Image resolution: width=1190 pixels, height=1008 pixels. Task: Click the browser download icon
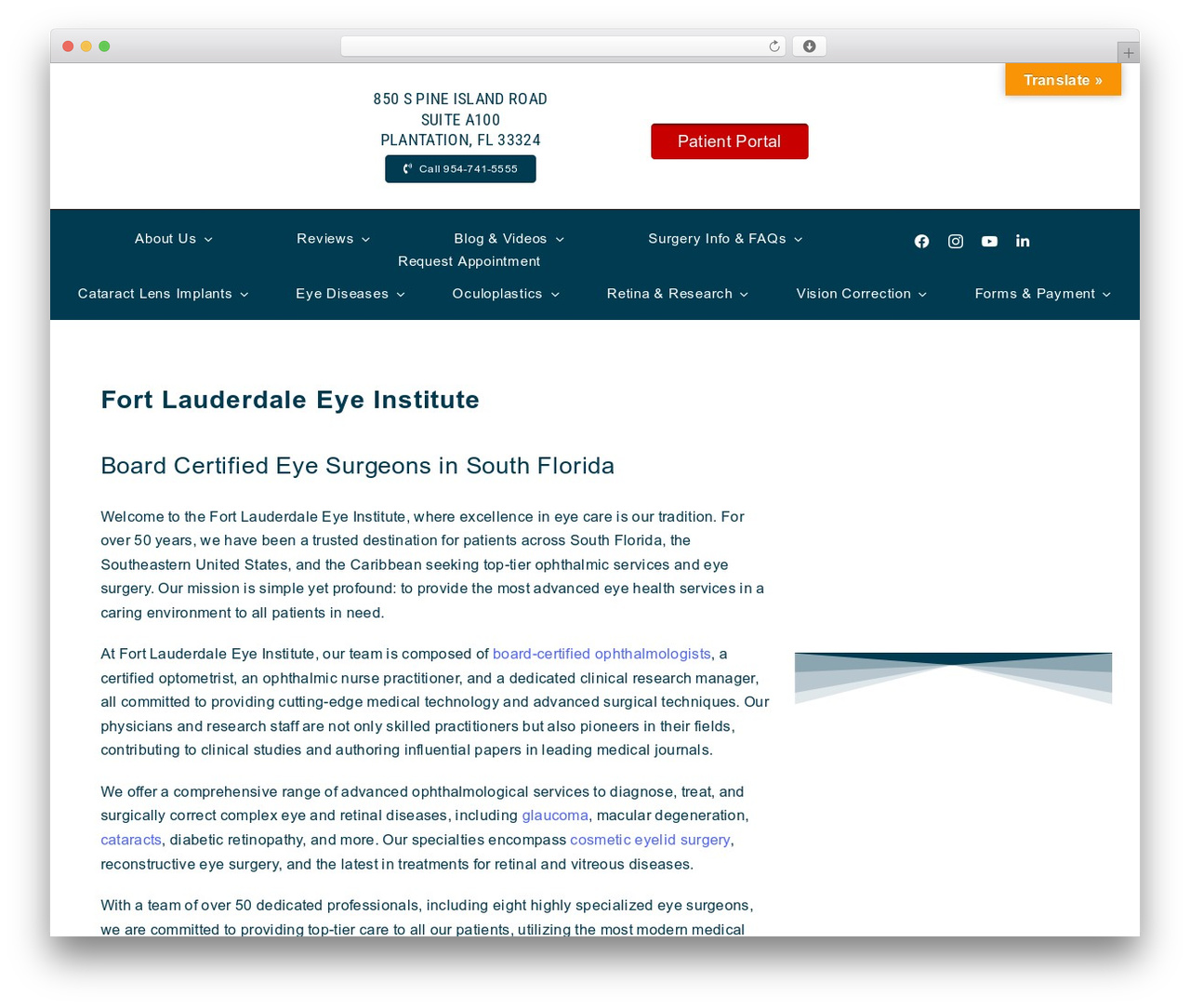809,46
